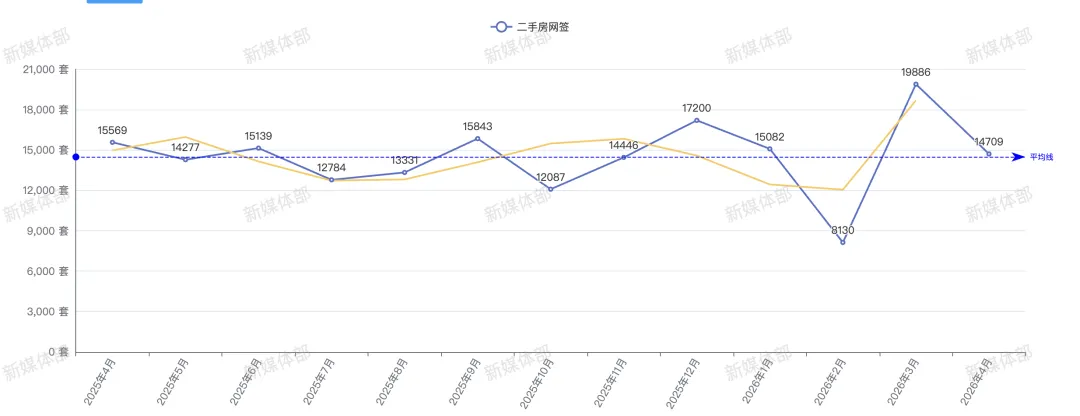Screen dimensions: 1080x416
Task: Select the 2025年4月 data point 15569
Action: [x=112, y=143]
